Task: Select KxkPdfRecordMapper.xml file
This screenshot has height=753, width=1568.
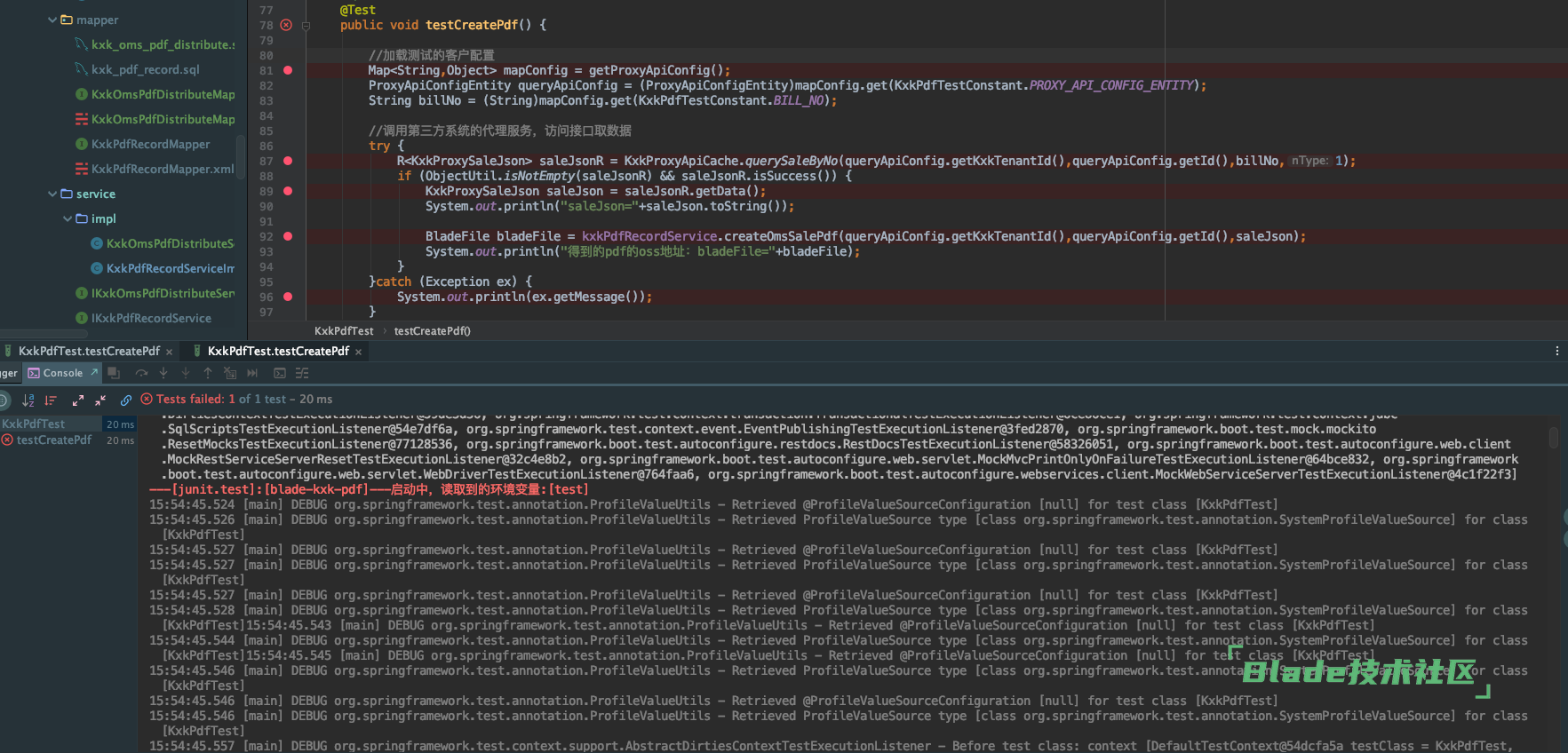Action: 163,169
